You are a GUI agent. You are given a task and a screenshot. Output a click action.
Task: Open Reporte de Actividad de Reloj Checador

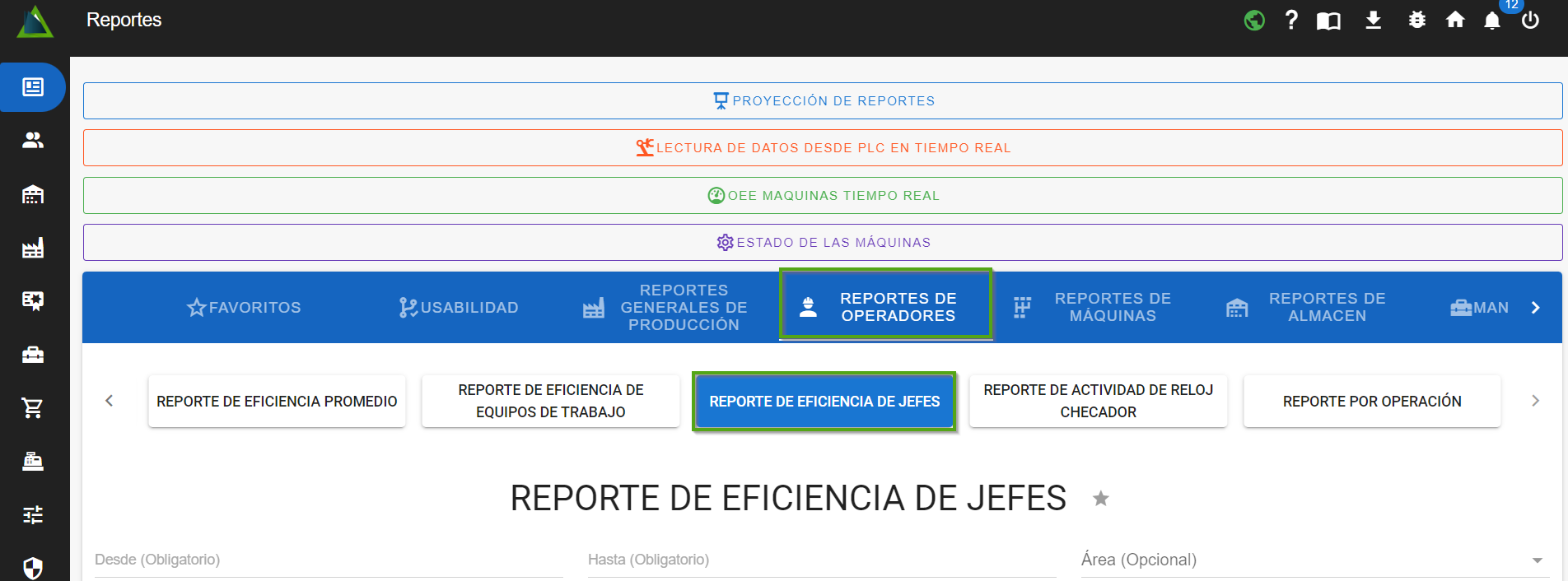[1098, 401]
